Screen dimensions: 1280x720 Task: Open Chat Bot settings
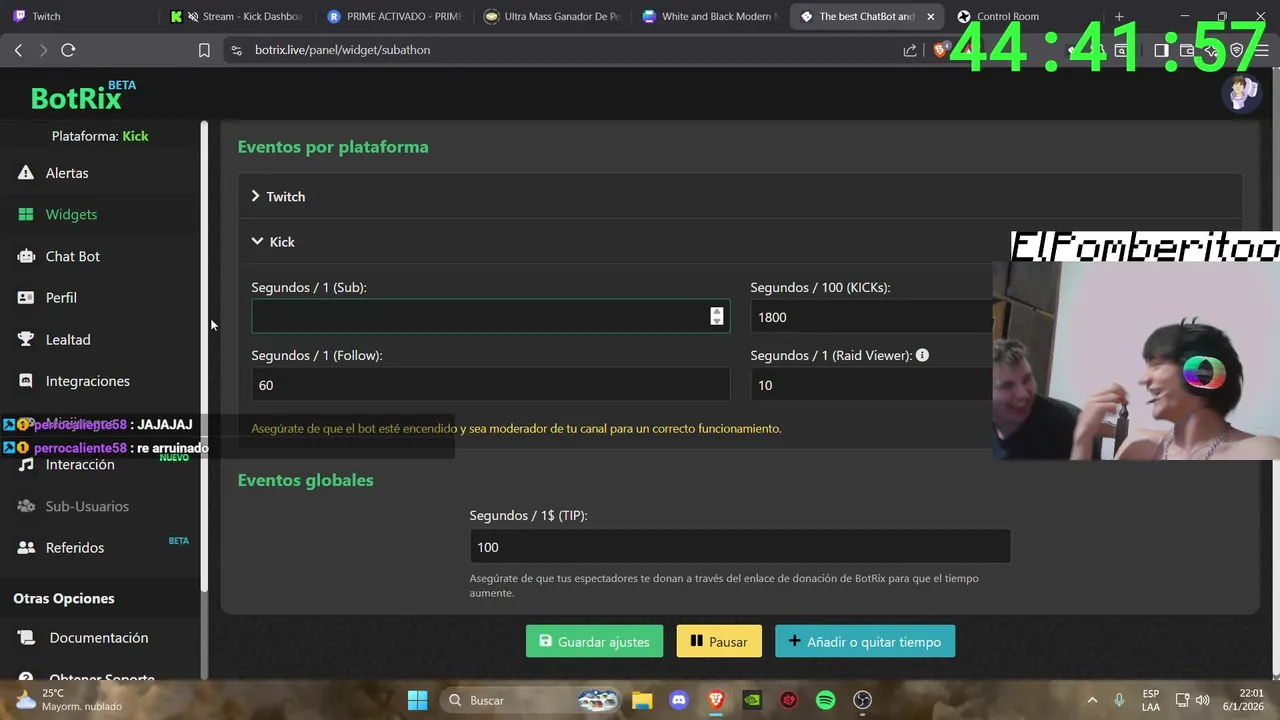(x=72, y=256)
